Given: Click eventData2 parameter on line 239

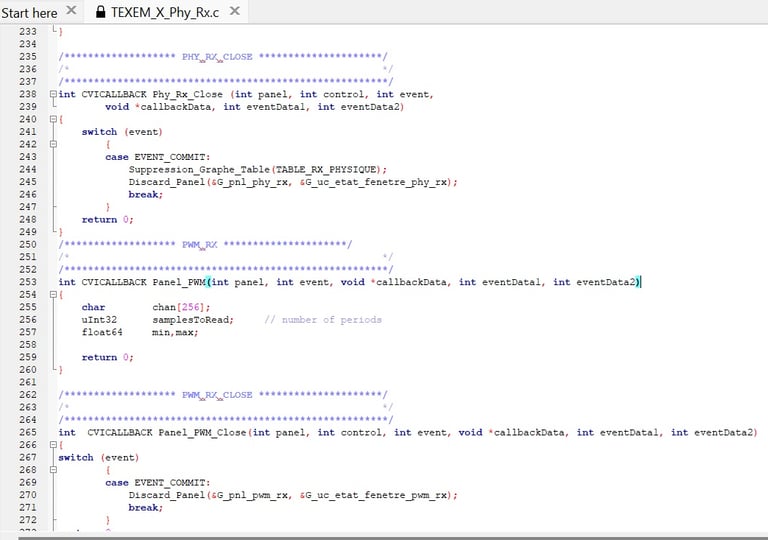Looking at the screenshot, I should pyautogui.click(x=370, y=107).
